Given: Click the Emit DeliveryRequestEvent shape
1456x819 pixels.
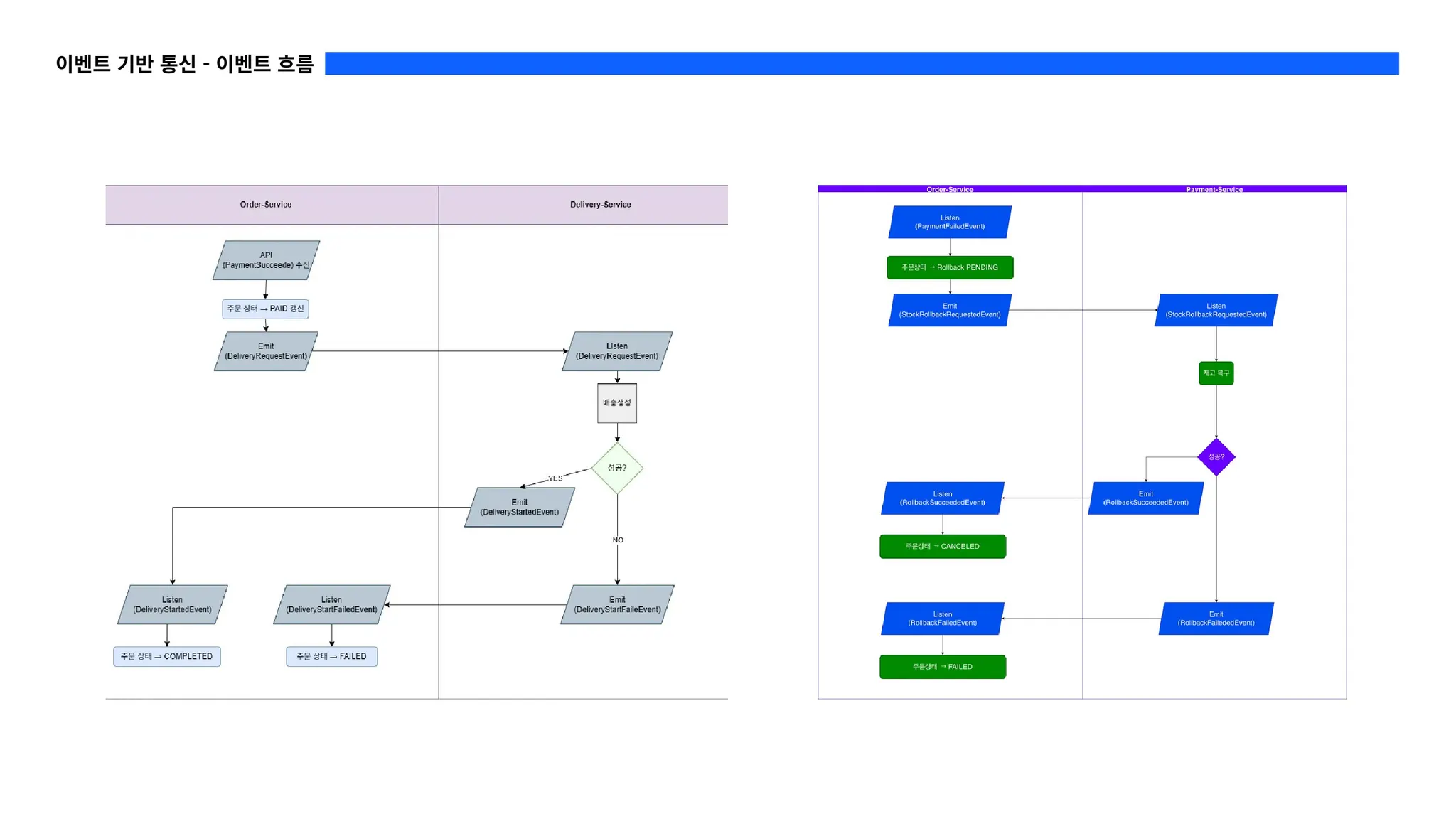Looking at the screenshot, I should [266, 351].
